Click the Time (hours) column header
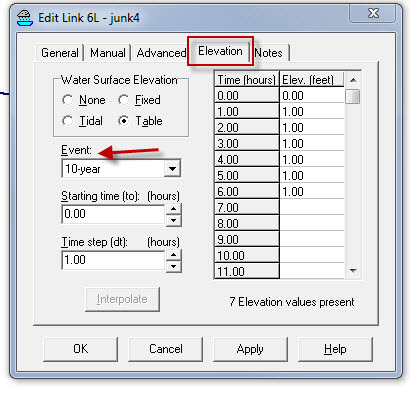 tap(247, 80)
